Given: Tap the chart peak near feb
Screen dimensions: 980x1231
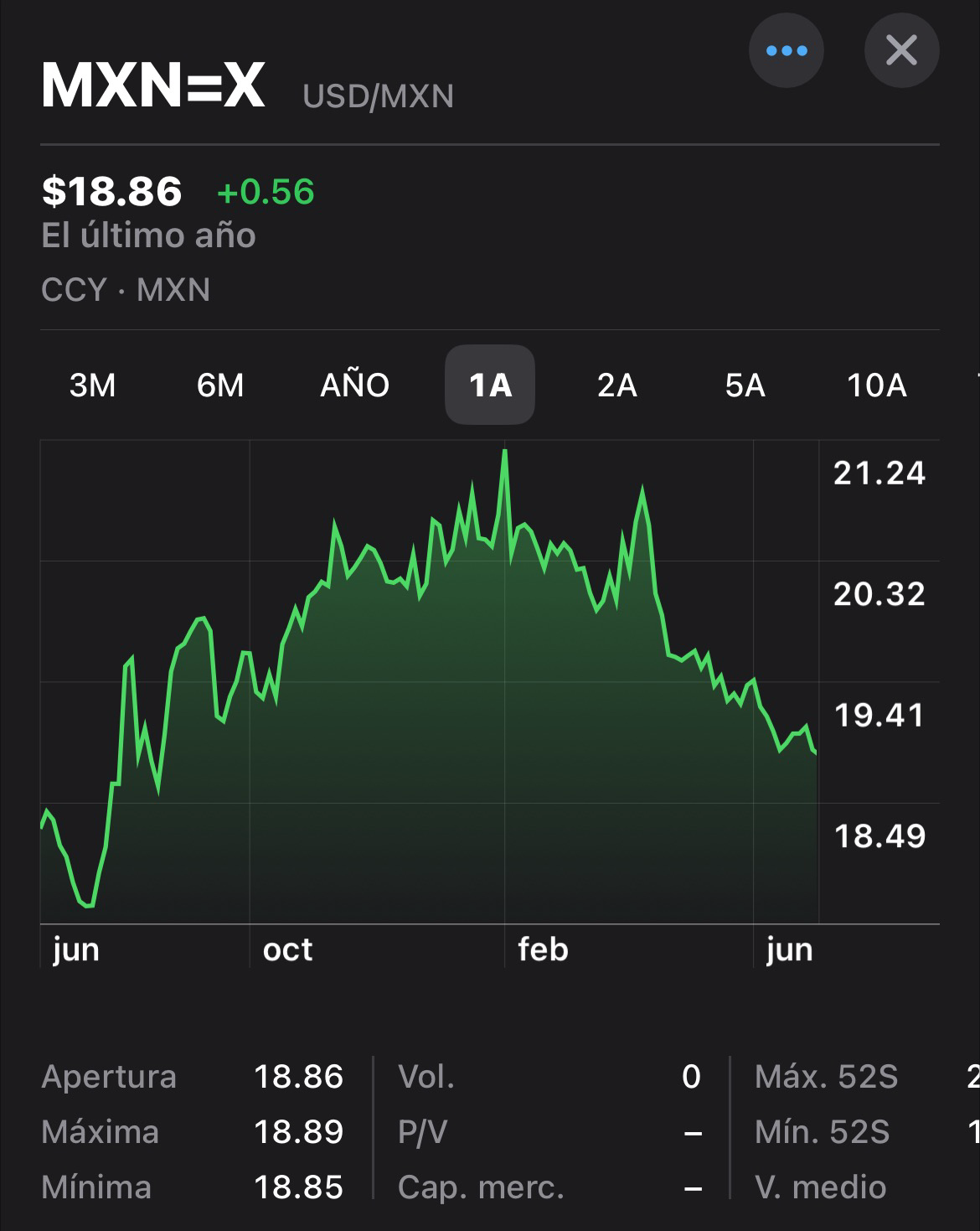Looking at the screenshot, I should coord(504,452).
